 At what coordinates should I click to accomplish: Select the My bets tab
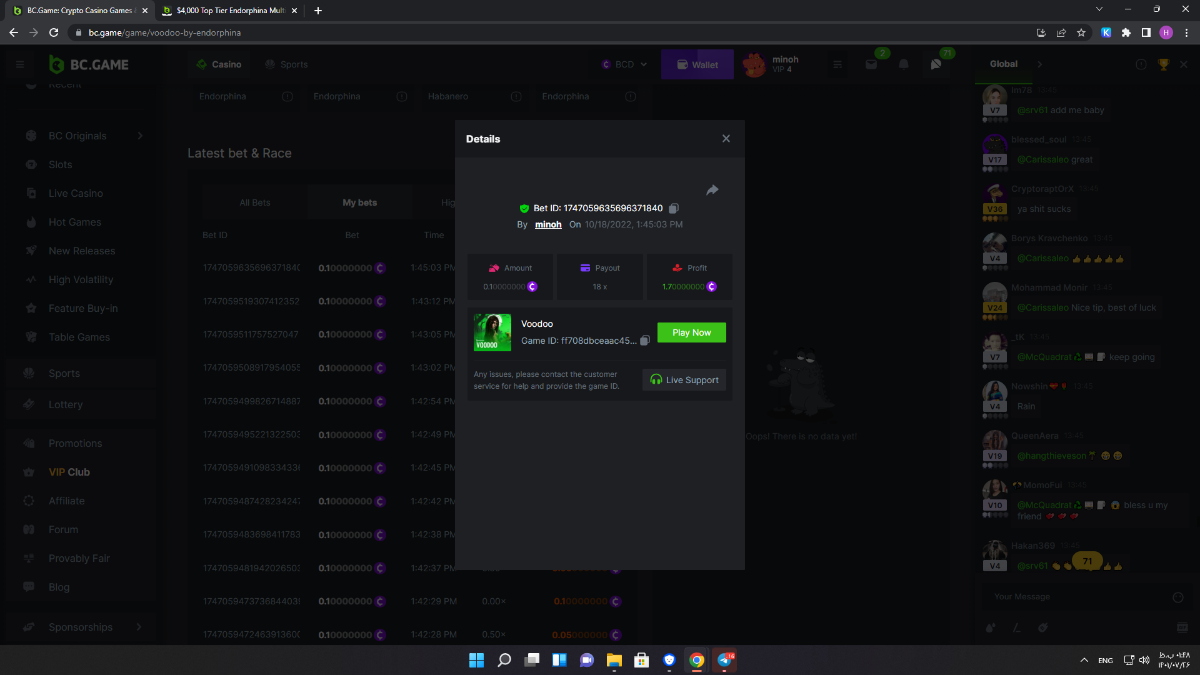360,203
